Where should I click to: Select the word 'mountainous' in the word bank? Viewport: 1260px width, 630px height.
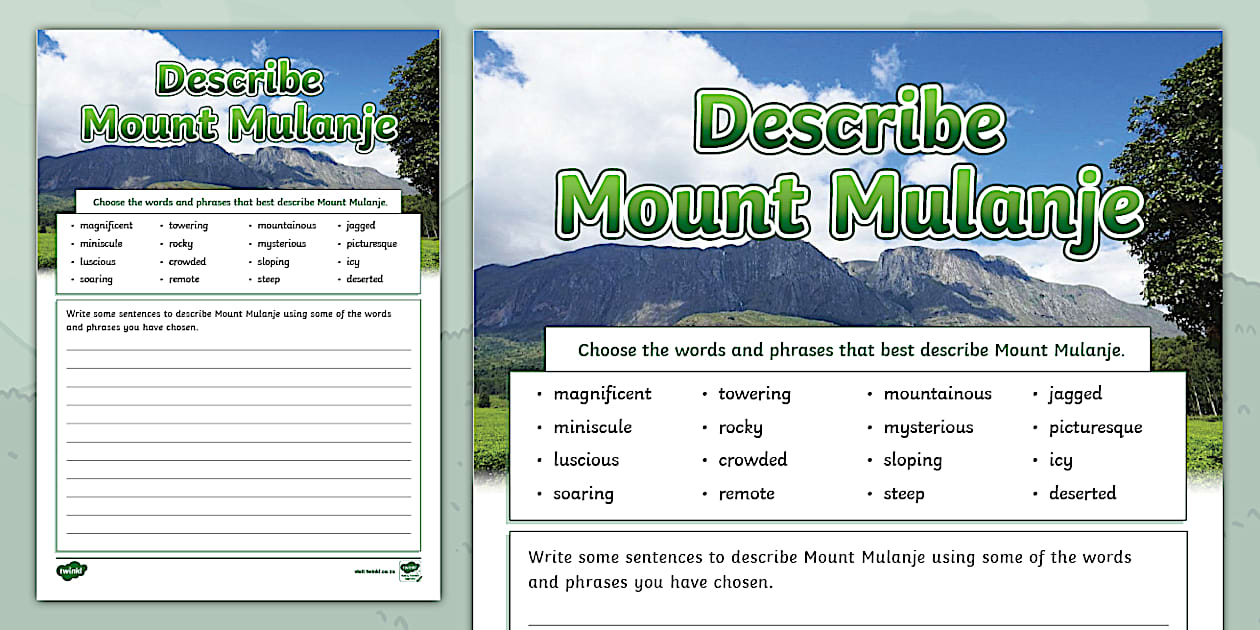point(938,393)
